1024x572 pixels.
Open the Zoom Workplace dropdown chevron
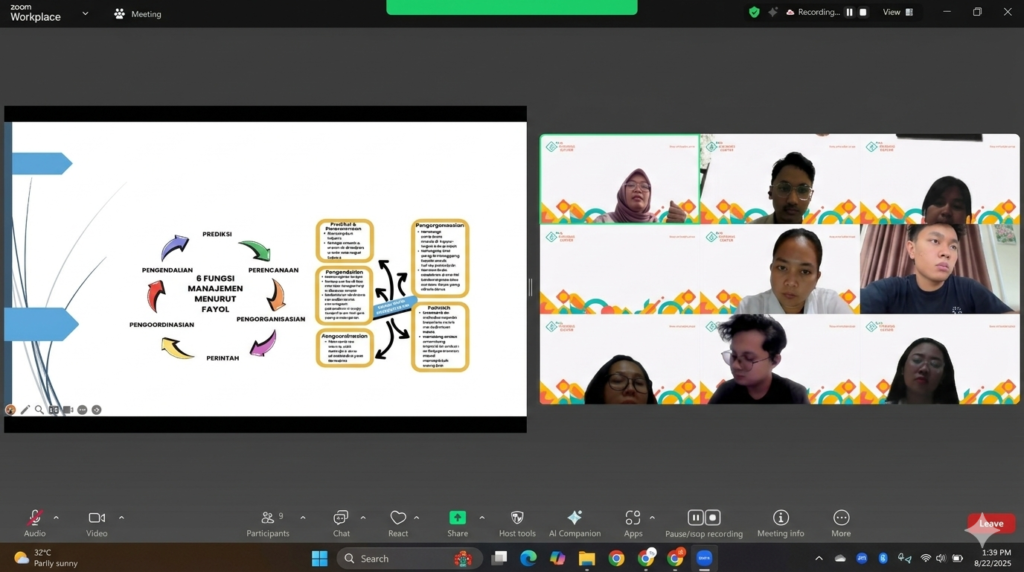pos(85,14)
